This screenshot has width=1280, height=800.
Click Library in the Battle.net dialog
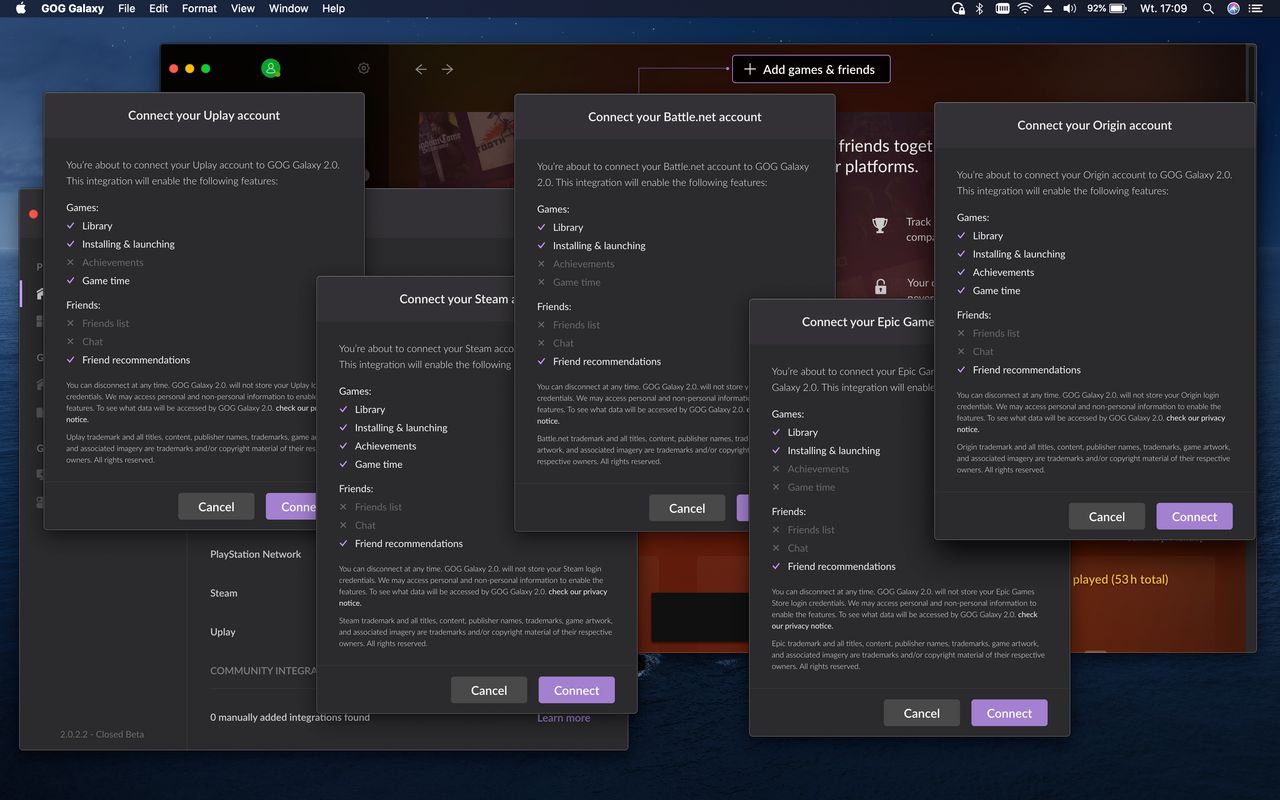coord(568,227)
